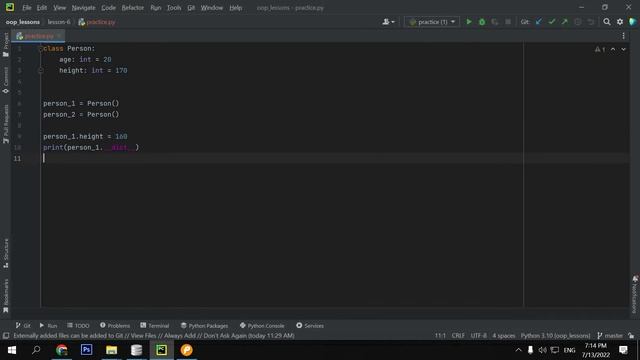Click the 11:1 line column indicator
Image resolution: width=640 pixels, height=360 pixels.
point(440,336)
